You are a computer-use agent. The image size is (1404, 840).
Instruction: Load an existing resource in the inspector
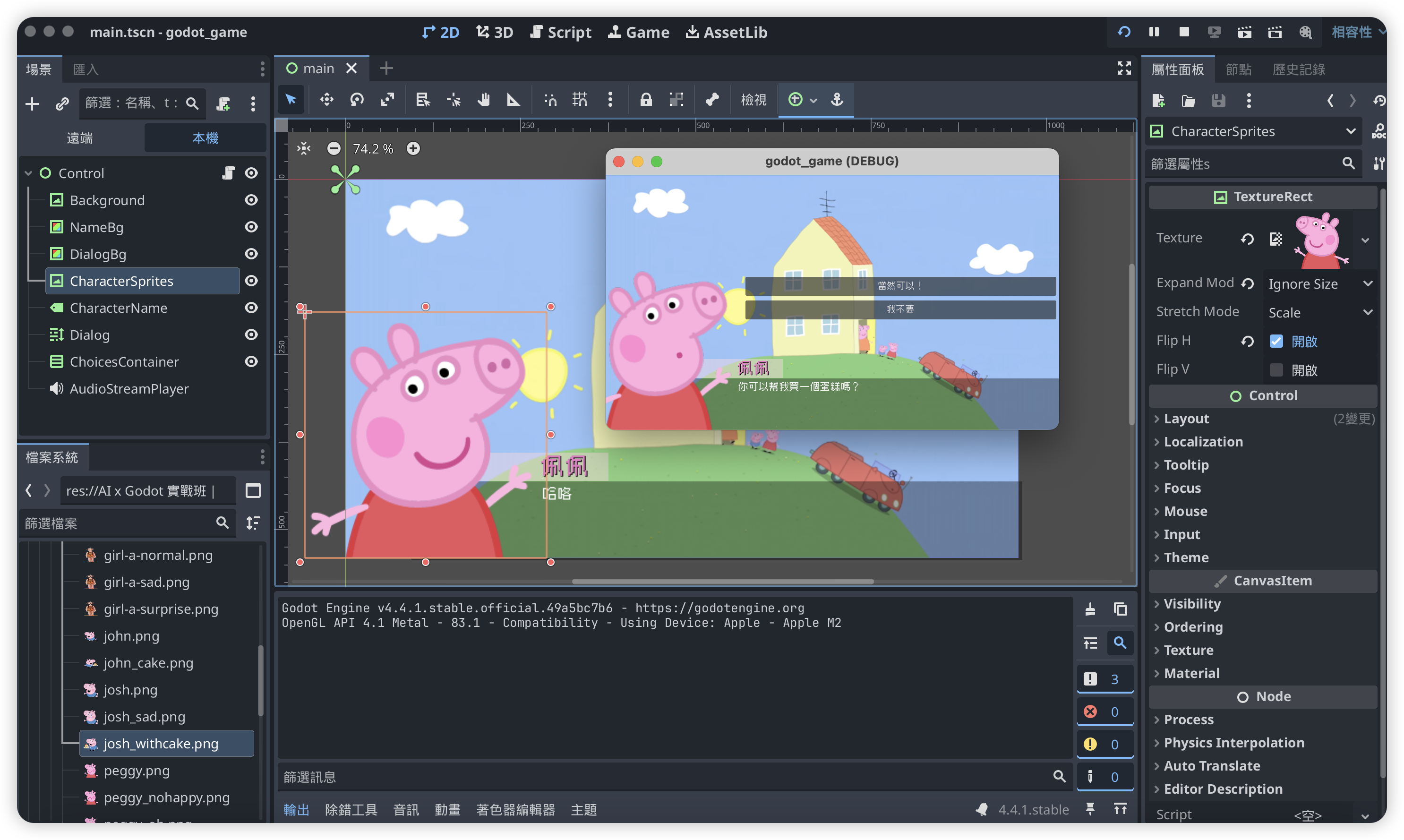1189,101
